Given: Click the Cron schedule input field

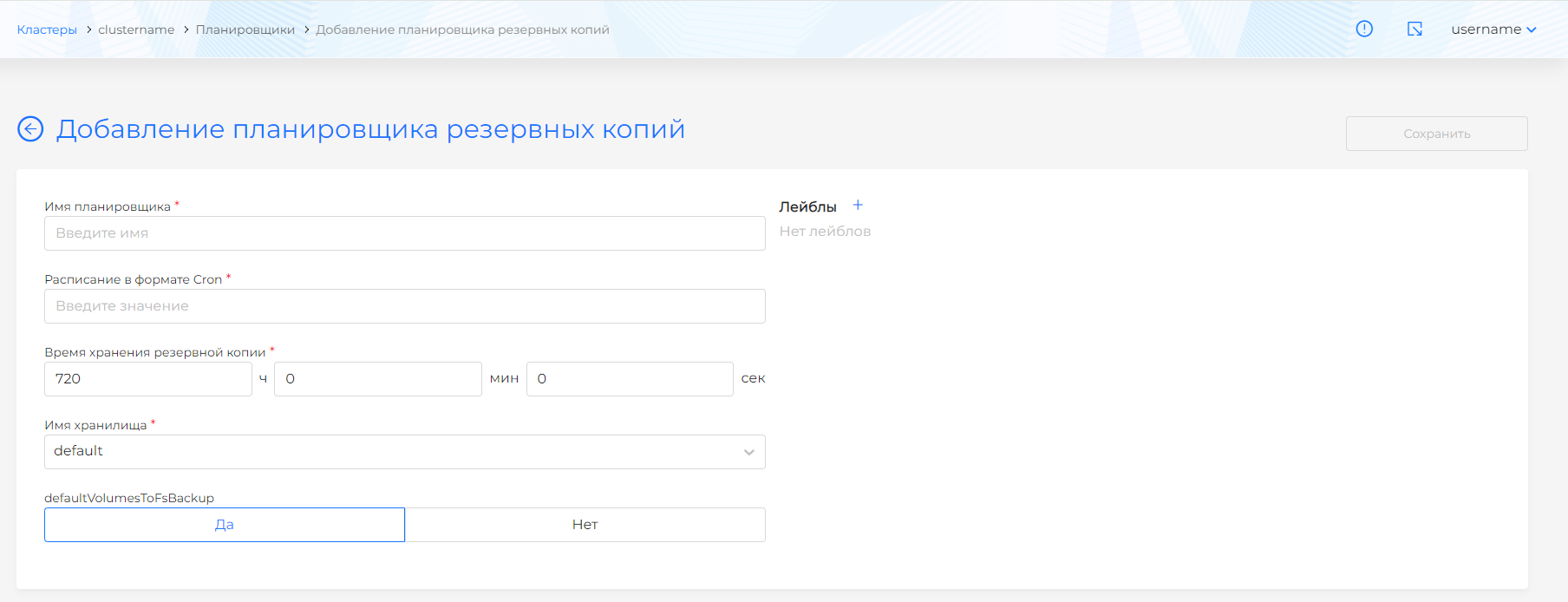Looking at the screenshot, I should pos(404,306).
